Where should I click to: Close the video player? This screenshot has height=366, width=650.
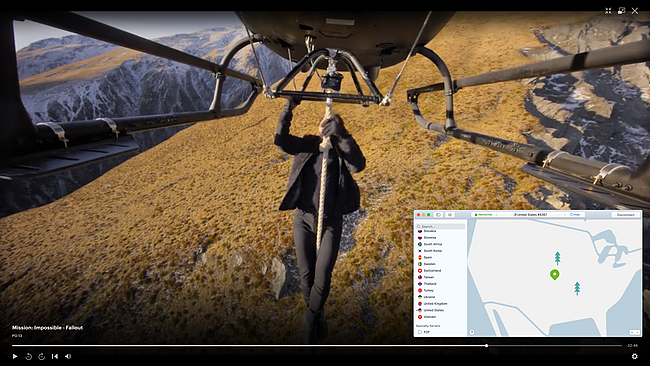[x=635, y=11]
